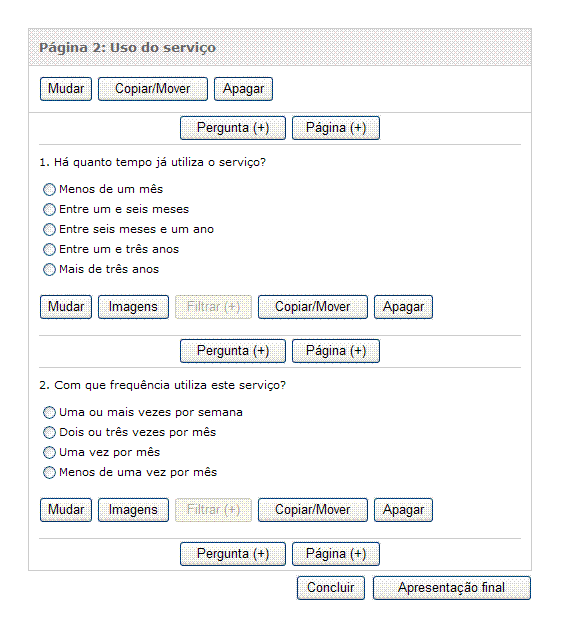Choose 'Uma ou mais vezes por semana'
The height and width of the screenshot is (628, 568).
pos(49,413)
